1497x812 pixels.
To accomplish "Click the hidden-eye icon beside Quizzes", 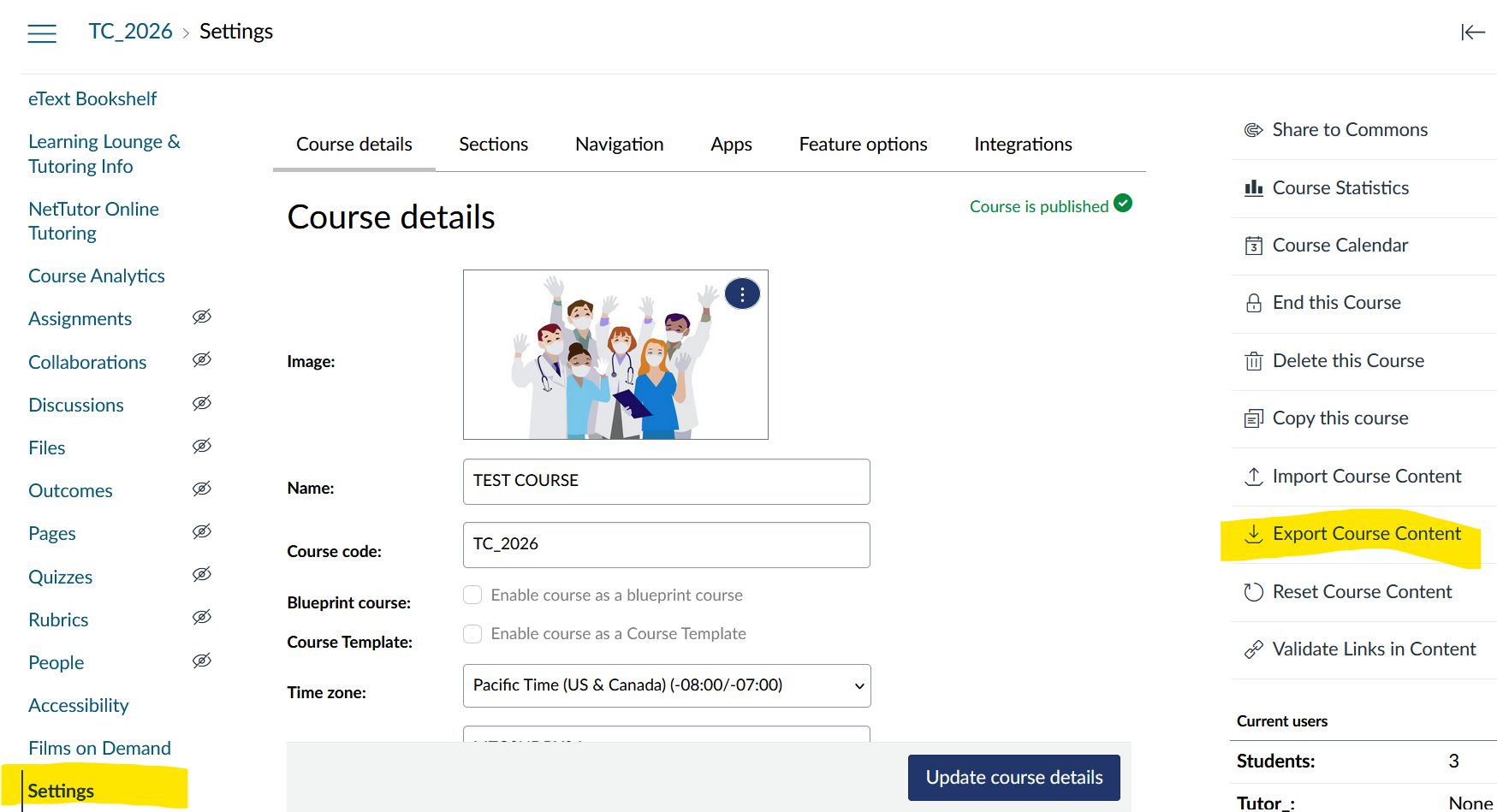I will [x=202, y=574].
